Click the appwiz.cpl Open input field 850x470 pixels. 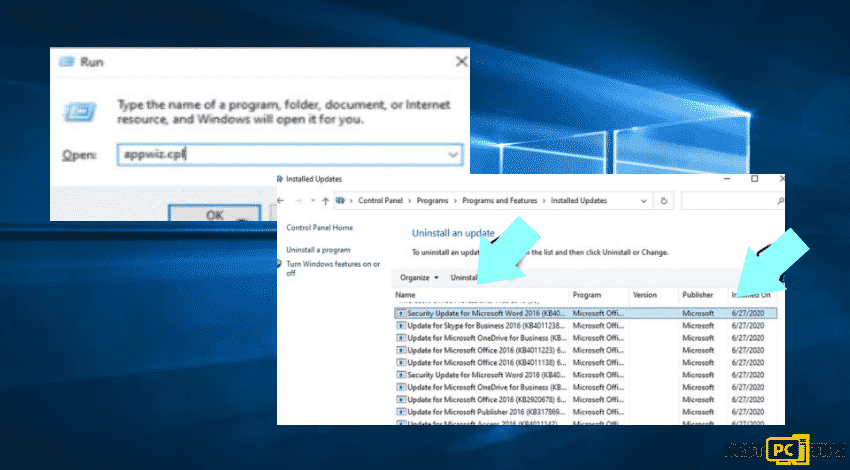coord(290,155)
